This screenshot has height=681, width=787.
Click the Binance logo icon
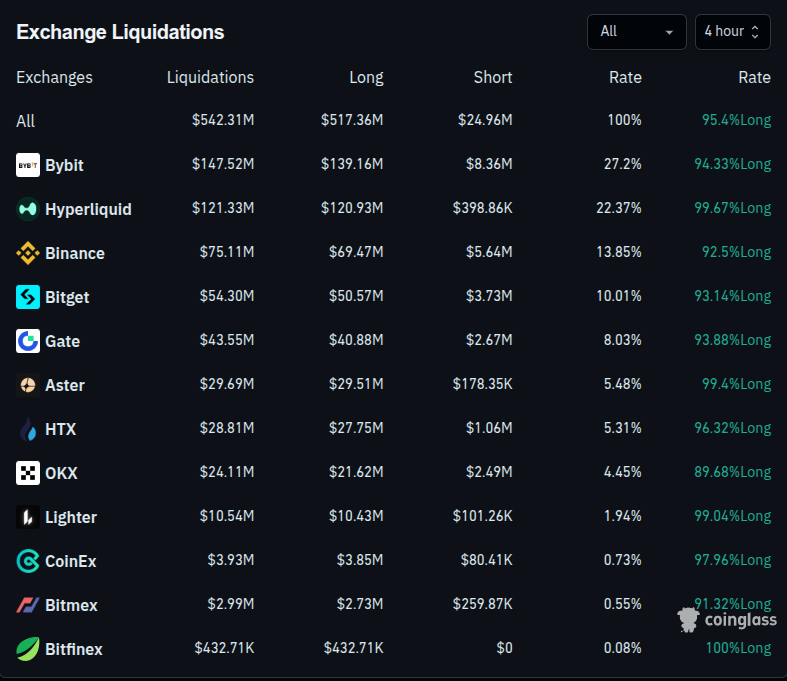click(28, 253)
